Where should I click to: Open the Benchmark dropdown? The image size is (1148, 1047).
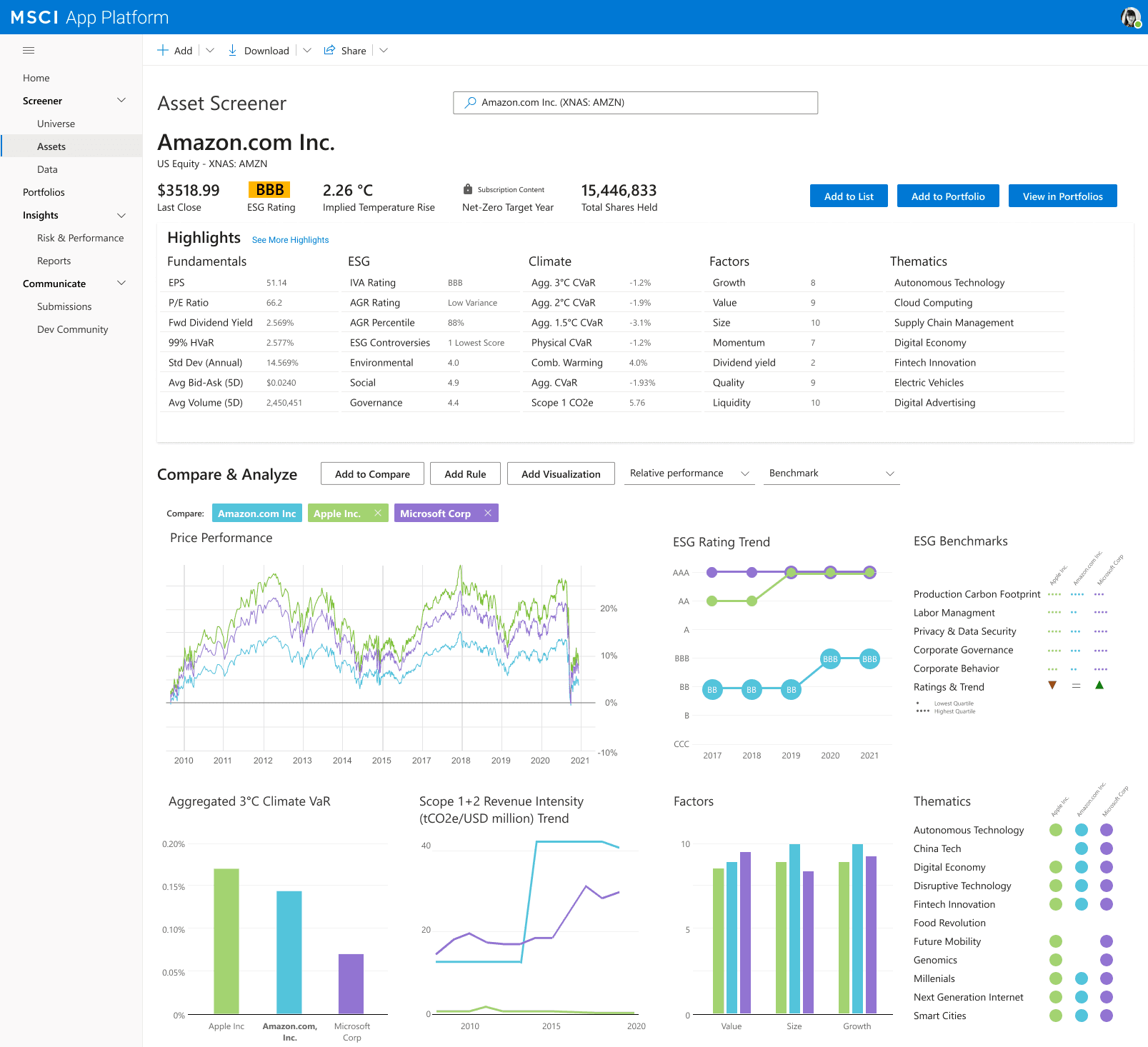point(832,474)
